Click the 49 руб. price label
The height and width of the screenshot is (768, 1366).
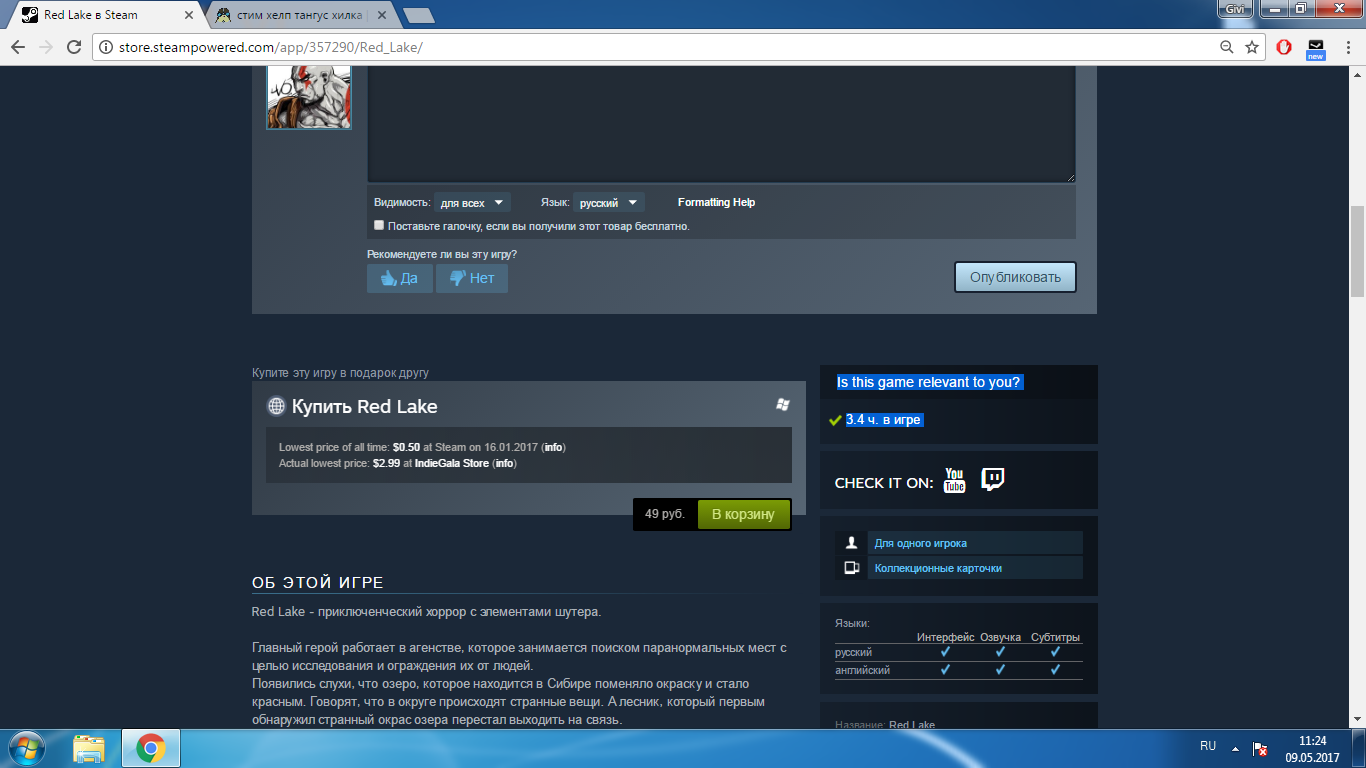665,514
